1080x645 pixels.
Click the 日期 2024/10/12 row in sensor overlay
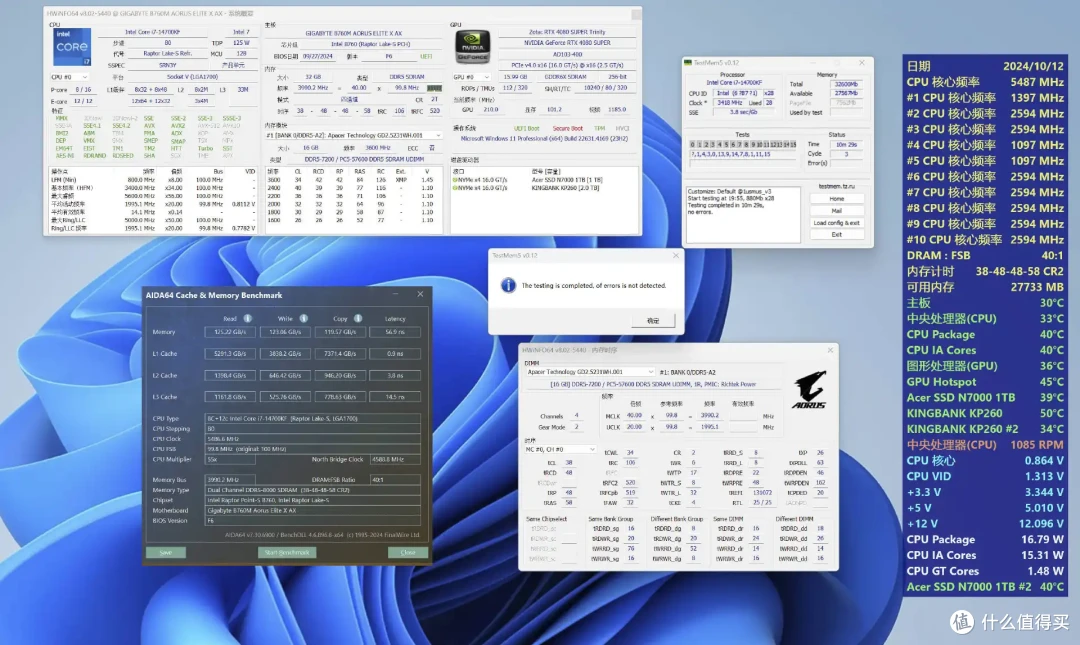click(985, 66)
